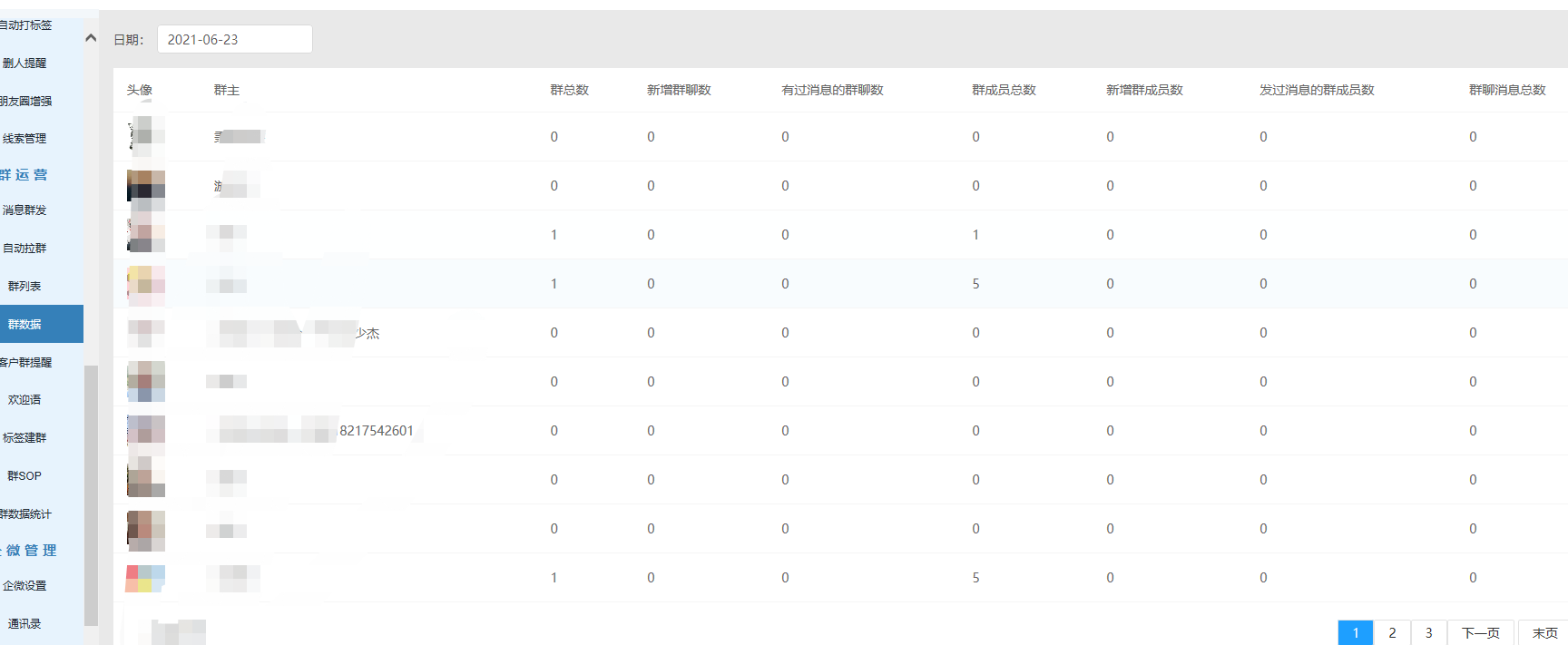This screenshot has width=1568, height=645.
Task: Click the avatar in the 8217542601 row
Action: (x=145, y=431)
